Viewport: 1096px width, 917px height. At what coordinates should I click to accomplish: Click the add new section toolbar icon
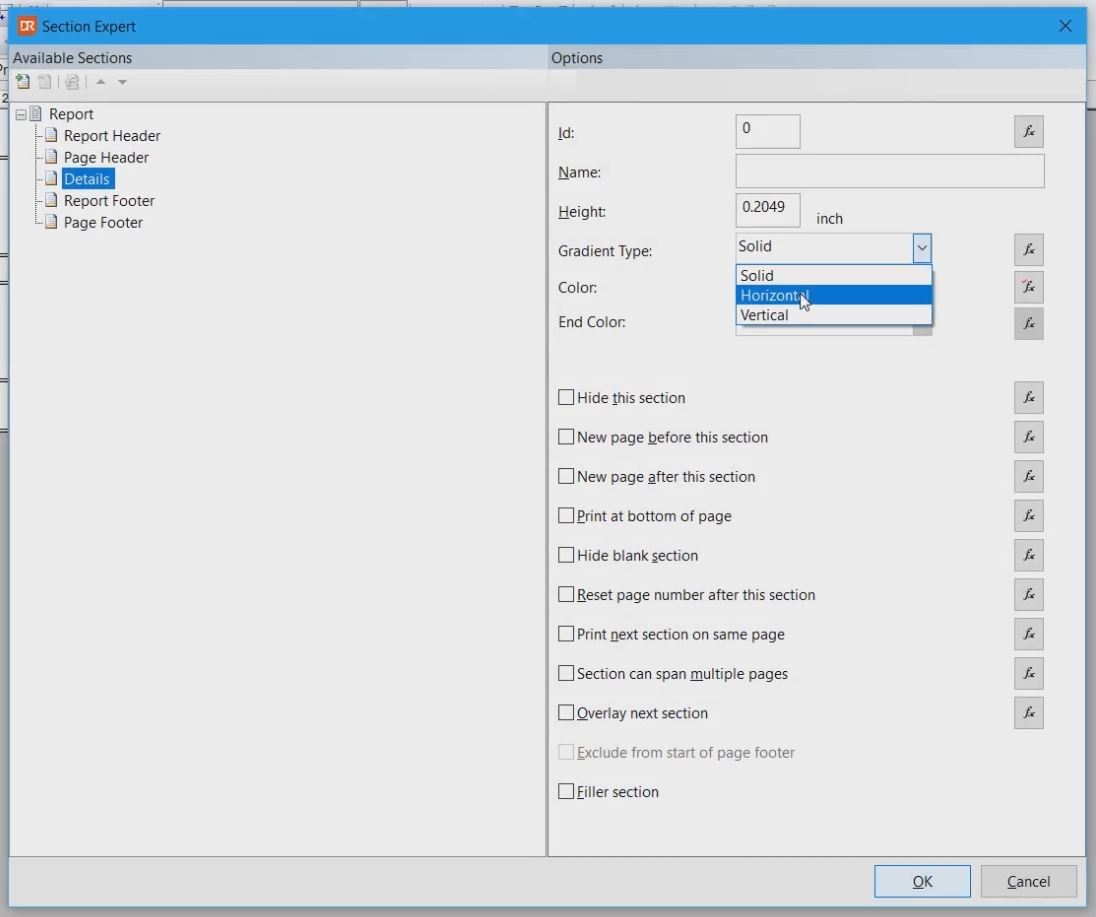[x=22, y=82]
